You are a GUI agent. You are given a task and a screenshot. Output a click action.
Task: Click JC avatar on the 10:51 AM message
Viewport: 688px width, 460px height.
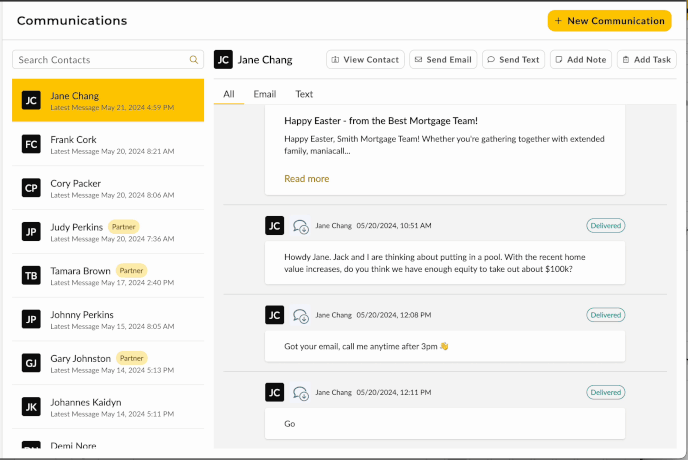(275, 226)
